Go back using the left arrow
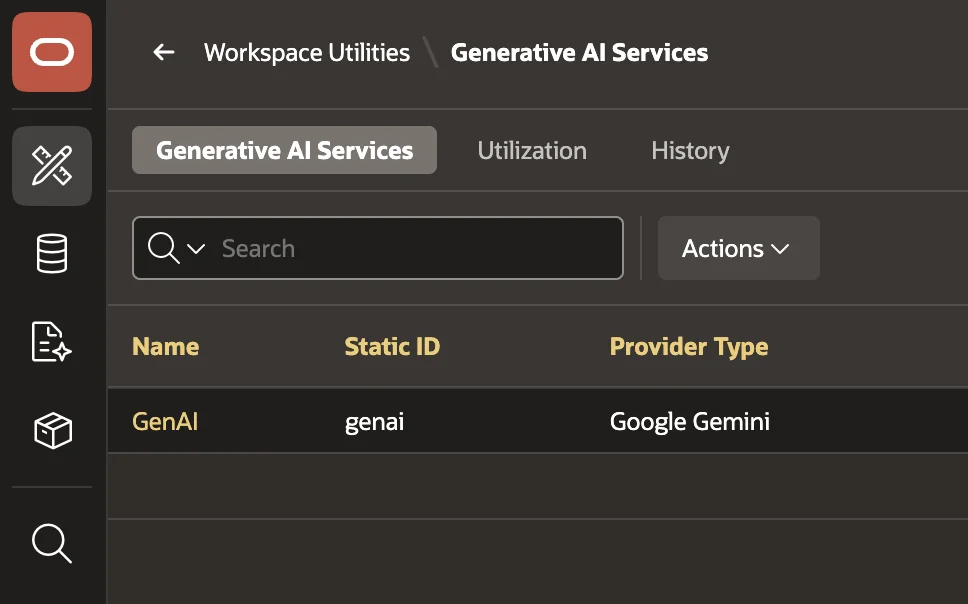 [x=164, y=52]
